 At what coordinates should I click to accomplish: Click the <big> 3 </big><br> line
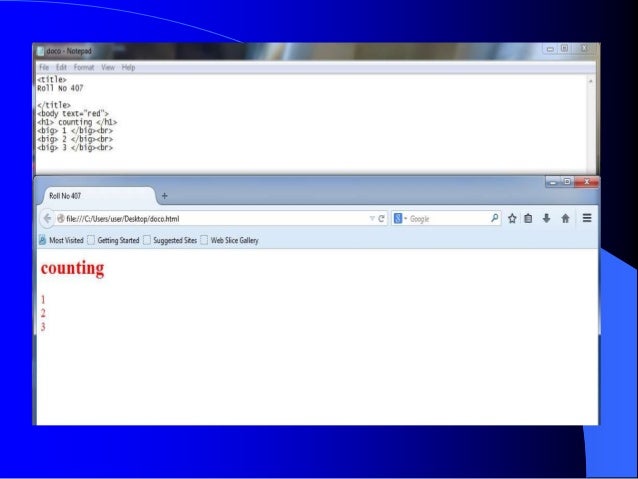[x=75, y=147]
